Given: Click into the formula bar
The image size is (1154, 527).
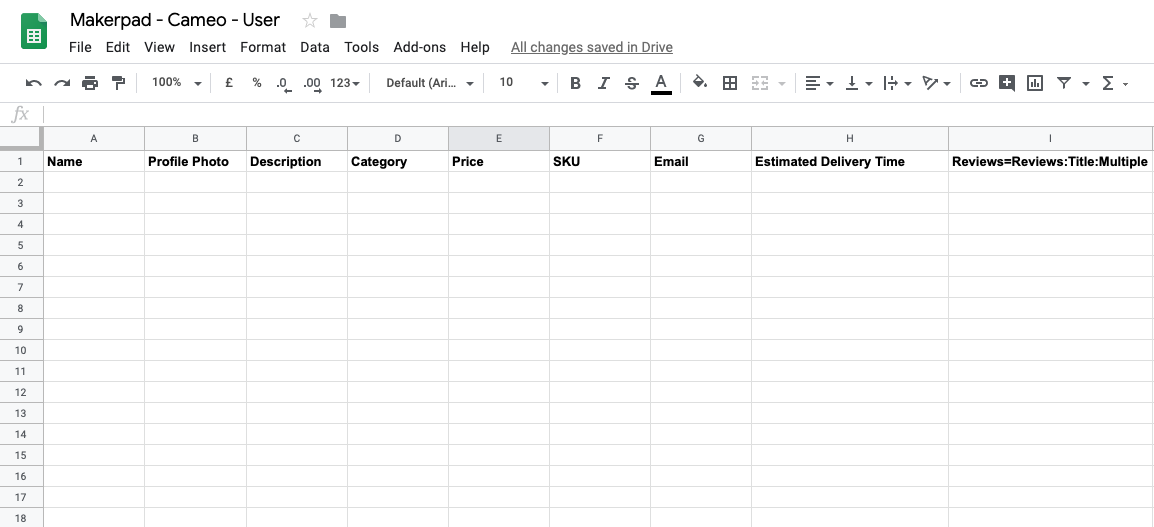Looking at the screenshot, I should pyautogui.click(x=596, y=114).
